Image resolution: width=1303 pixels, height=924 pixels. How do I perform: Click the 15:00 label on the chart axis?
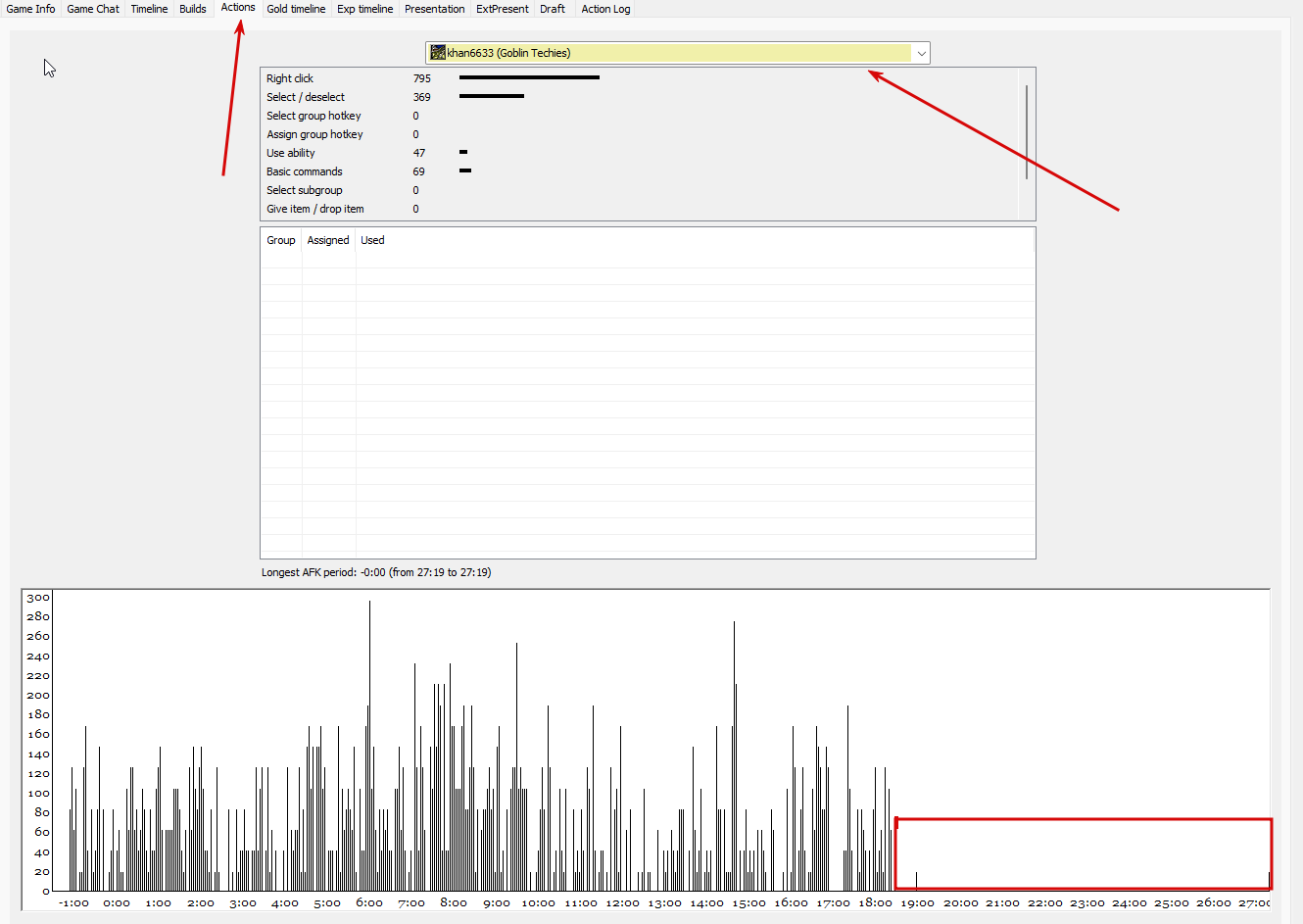coord(748,903)
